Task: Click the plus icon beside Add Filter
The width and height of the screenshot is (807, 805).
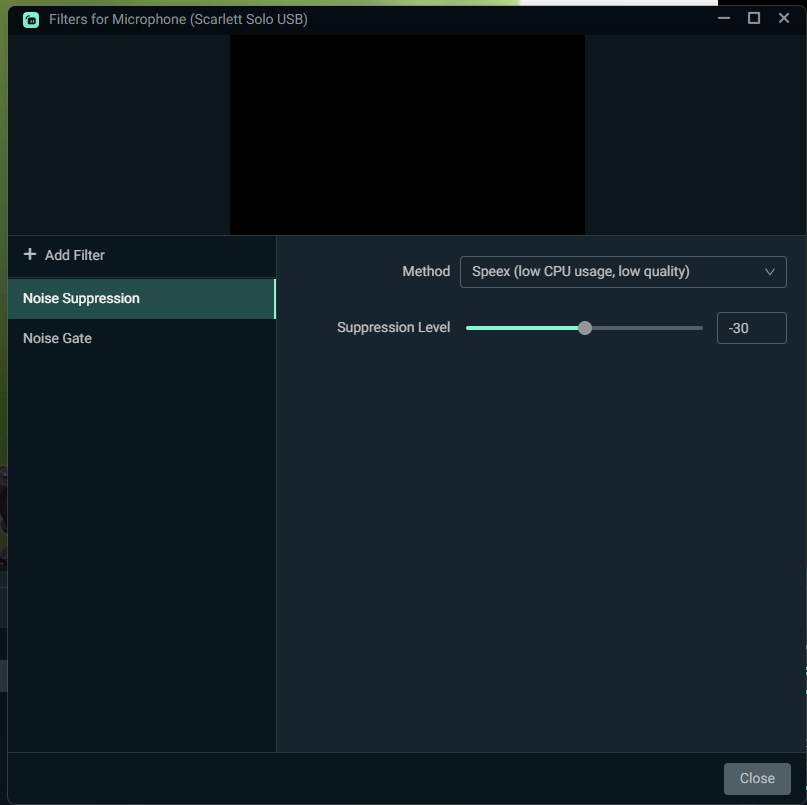Action: (29, 255)
